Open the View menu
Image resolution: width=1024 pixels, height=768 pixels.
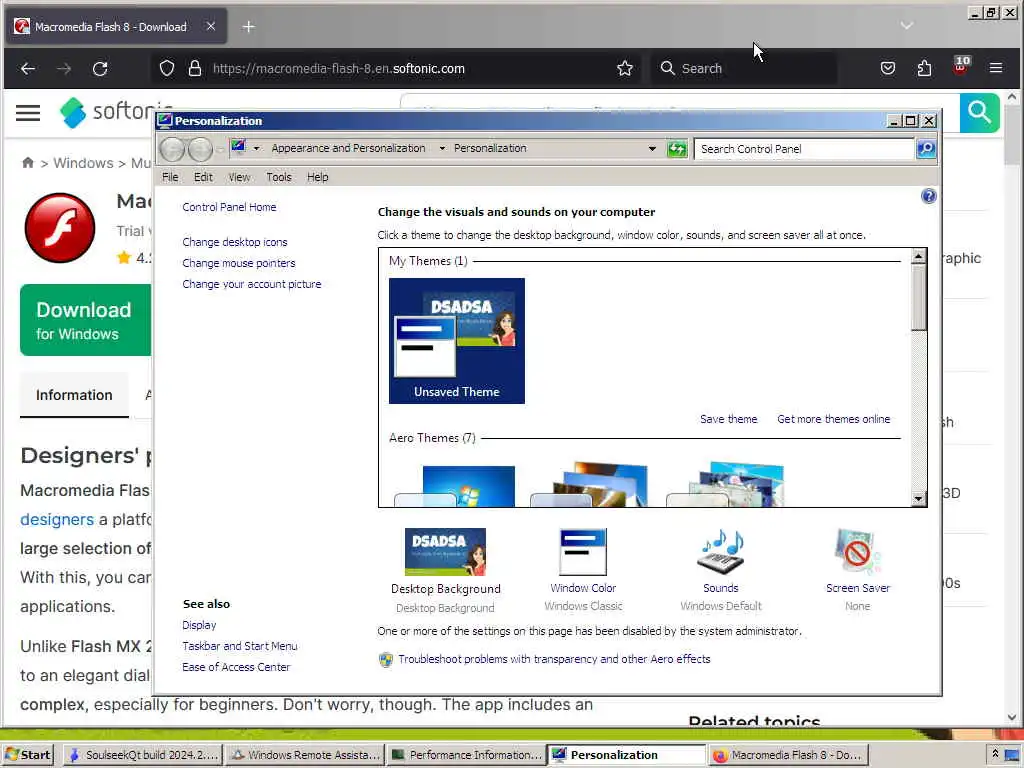(x=239, y=177)
